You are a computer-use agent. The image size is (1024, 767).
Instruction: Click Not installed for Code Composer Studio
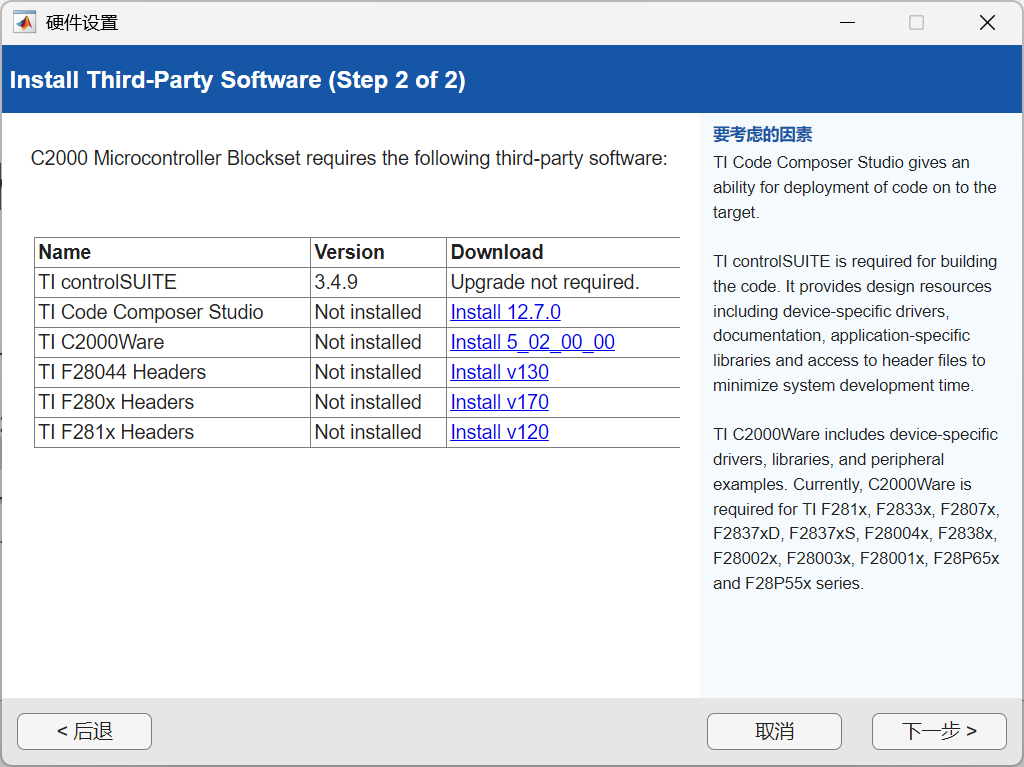click(x=378, y=312)
